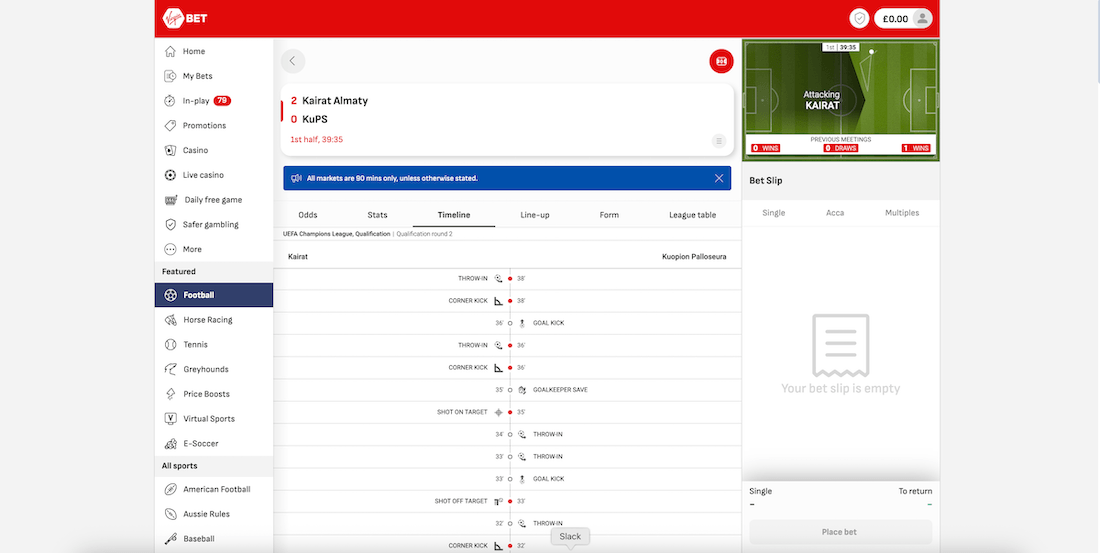
Task: Click the Slack tooltip label
Action: pos(570,536)
